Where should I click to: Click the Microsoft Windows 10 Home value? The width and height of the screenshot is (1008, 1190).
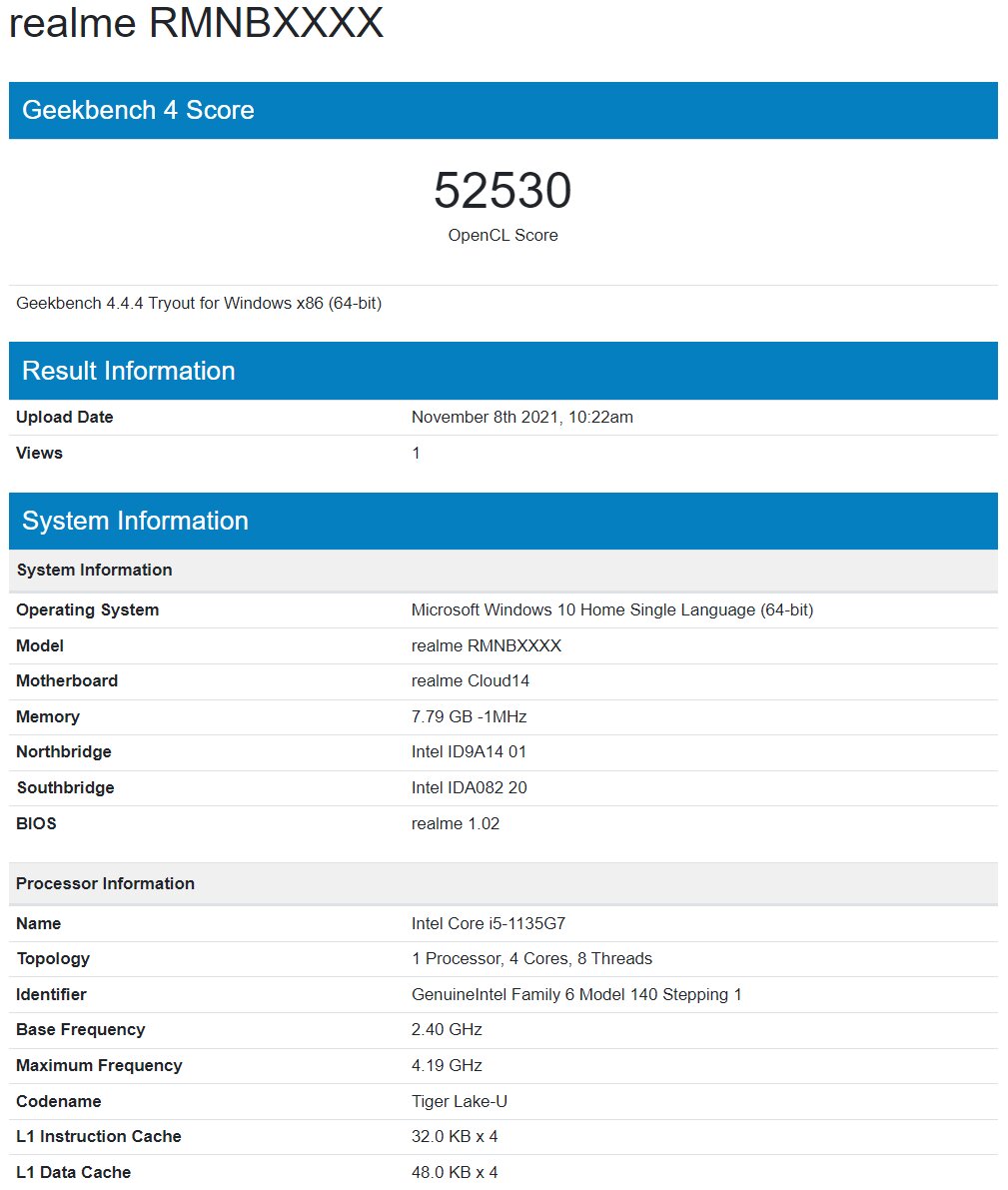[611, 610]
